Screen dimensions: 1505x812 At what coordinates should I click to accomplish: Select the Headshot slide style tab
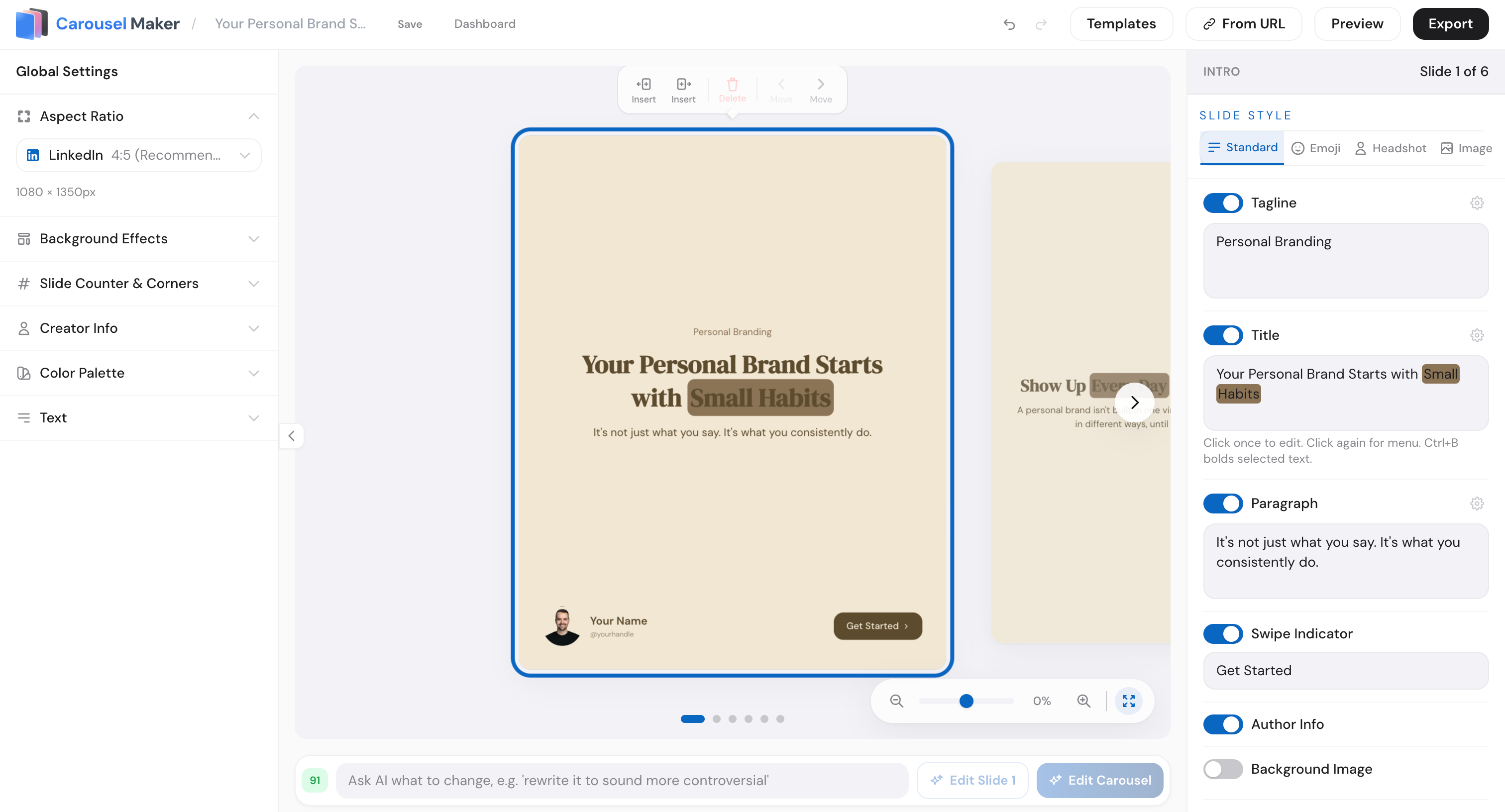[1391, 148]
